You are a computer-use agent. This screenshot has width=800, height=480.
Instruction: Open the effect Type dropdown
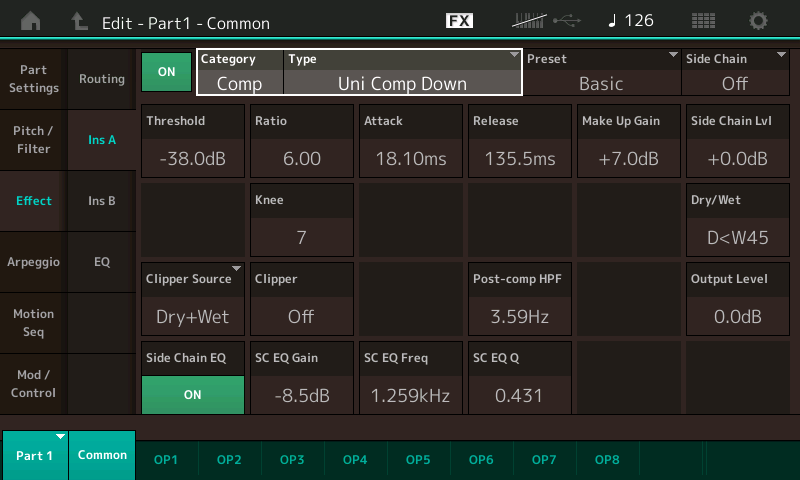click(x=402, y=72)
